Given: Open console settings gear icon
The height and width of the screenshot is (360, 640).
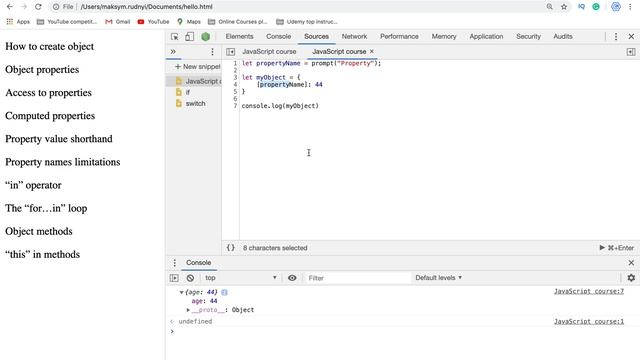Looking at the screenshot, I should click(631, 278).
